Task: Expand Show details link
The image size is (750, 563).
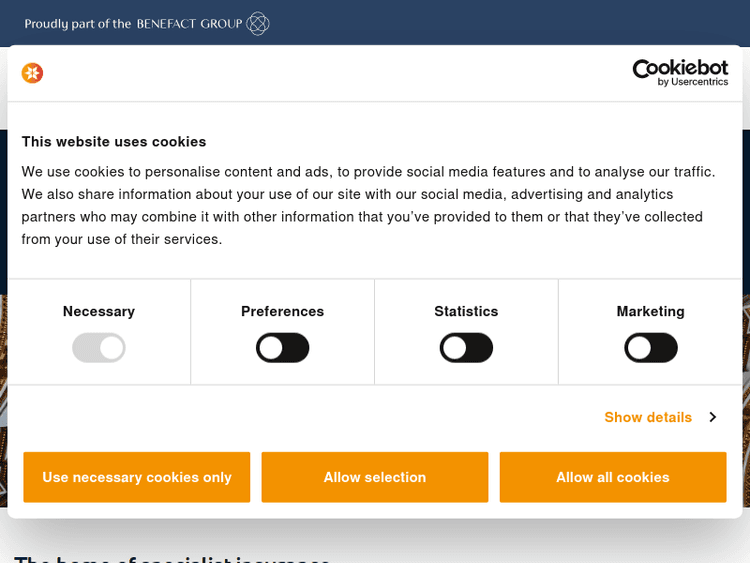Action: (x=648, y=417)
